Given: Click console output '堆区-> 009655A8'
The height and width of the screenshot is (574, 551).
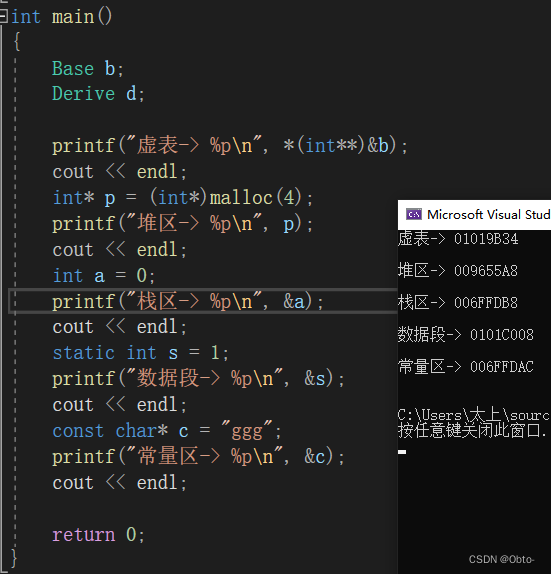Looking at the screenshot, I should click(458, 271).
